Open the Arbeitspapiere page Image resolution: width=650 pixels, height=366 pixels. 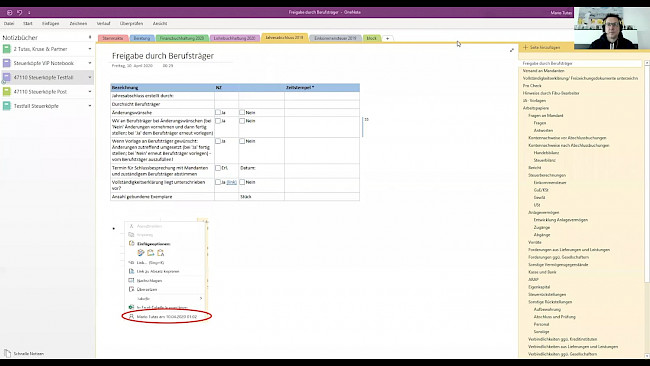click(x=536, y=108)
